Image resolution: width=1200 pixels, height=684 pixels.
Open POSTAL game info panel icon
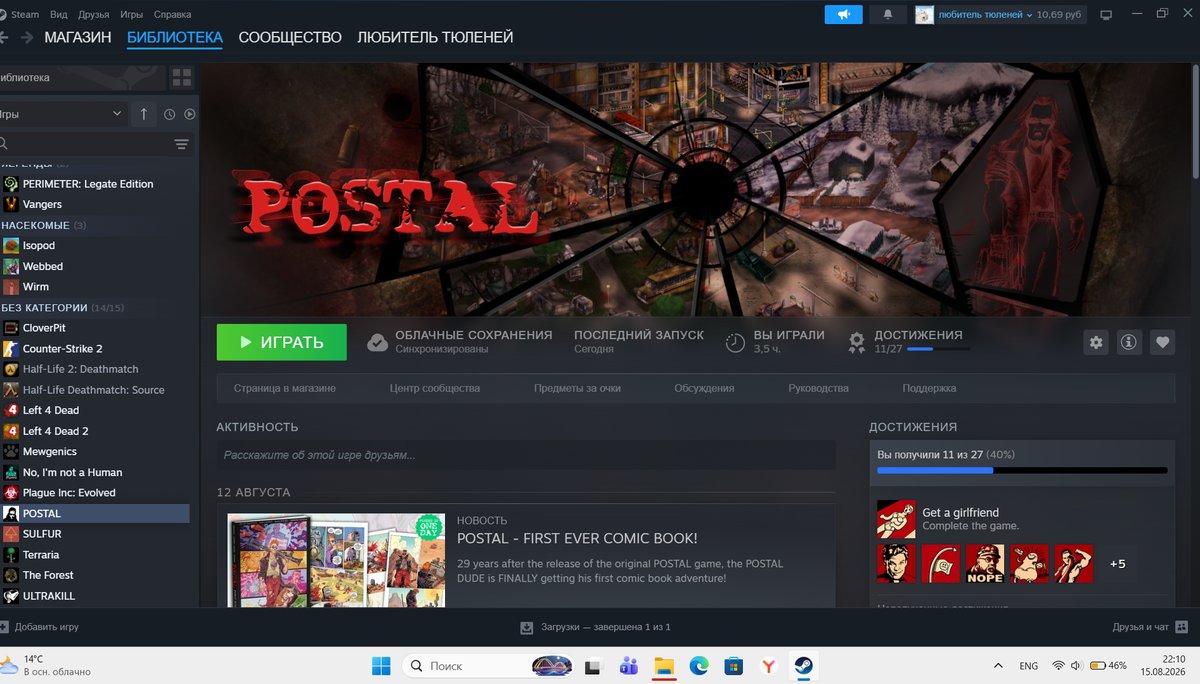coord(1129,342)
